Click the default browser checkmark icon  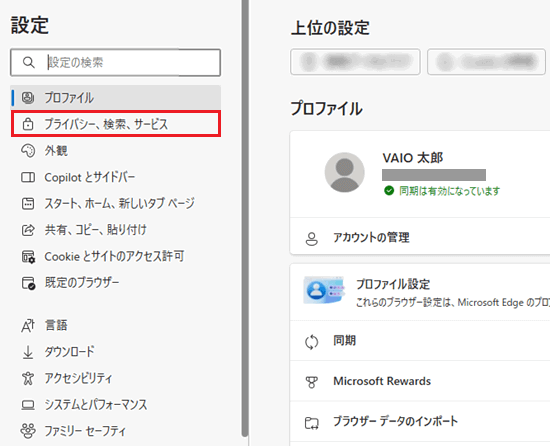(28, 283)
